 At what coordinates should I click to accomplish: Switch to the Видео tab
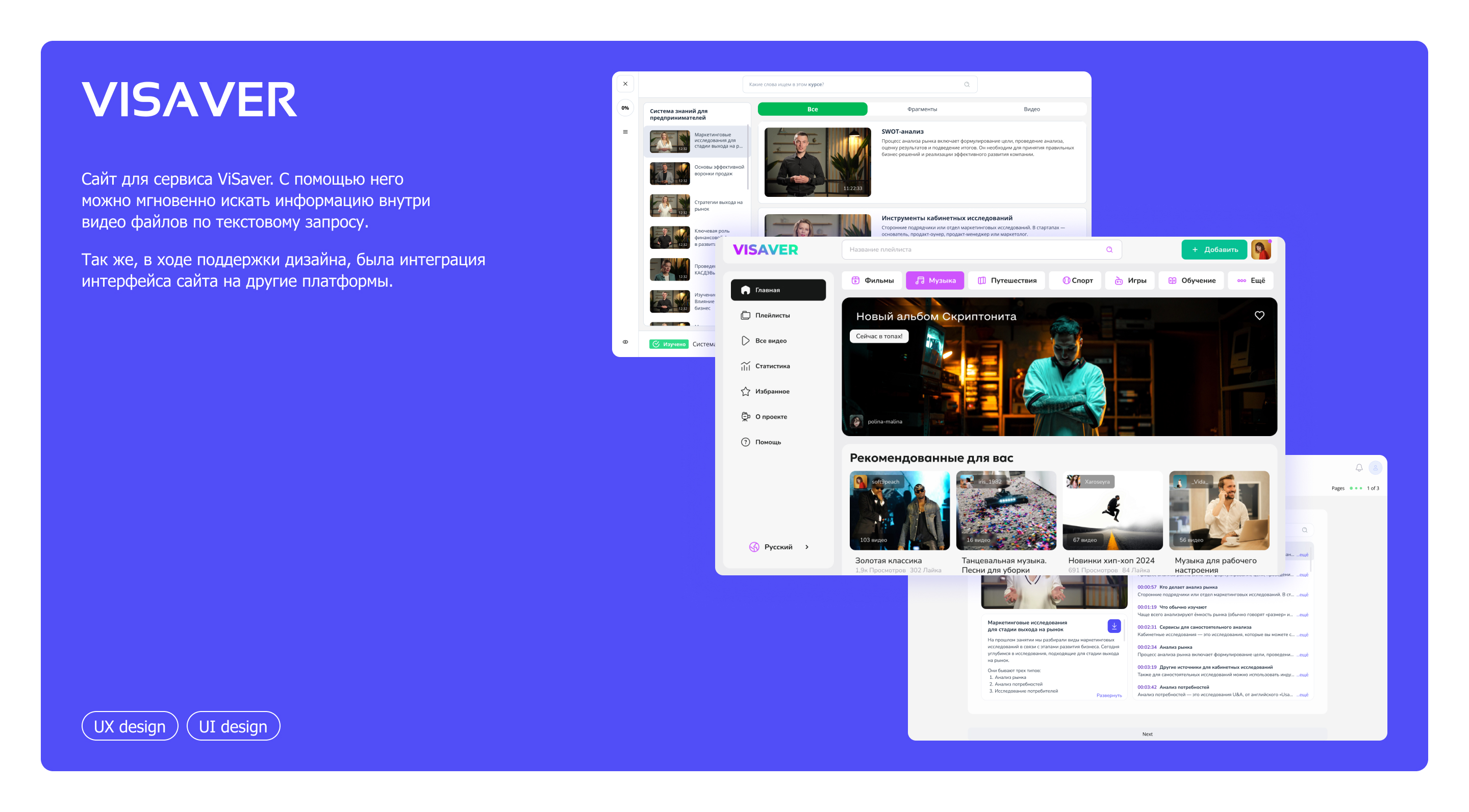point(1033,109)
